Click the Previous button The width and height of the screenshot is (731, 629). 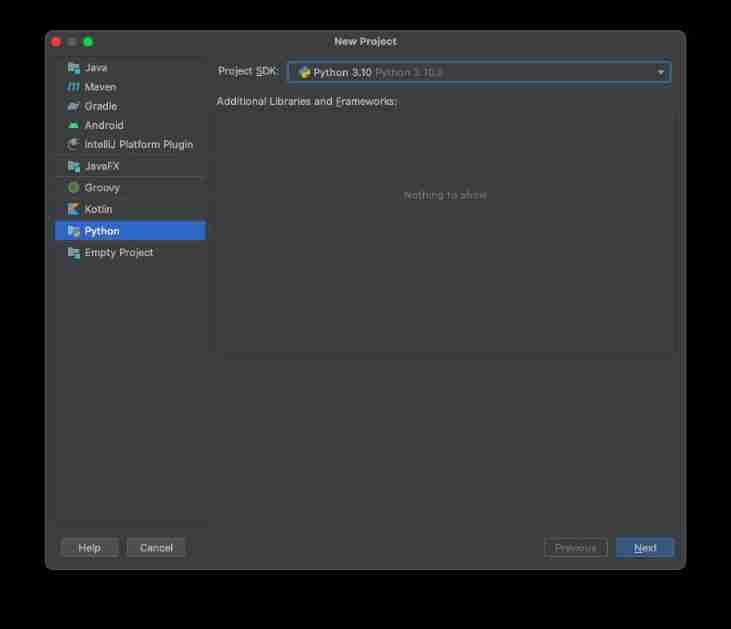point(575,547)
